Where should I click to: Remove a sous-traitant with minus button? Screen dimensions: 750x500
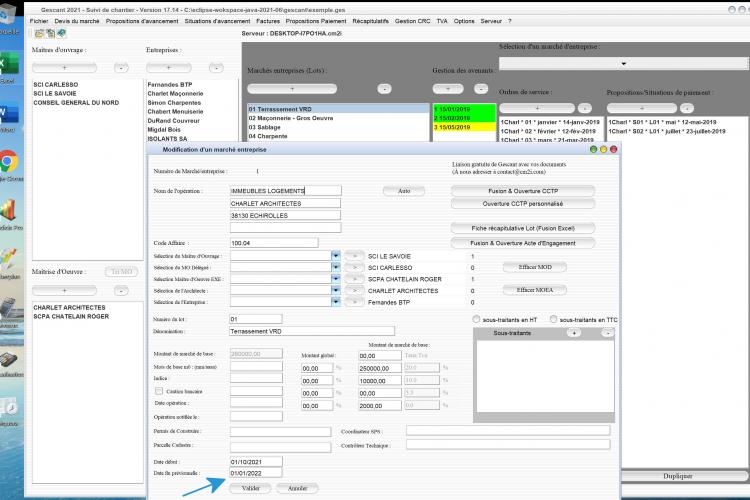tap(607, 333)
